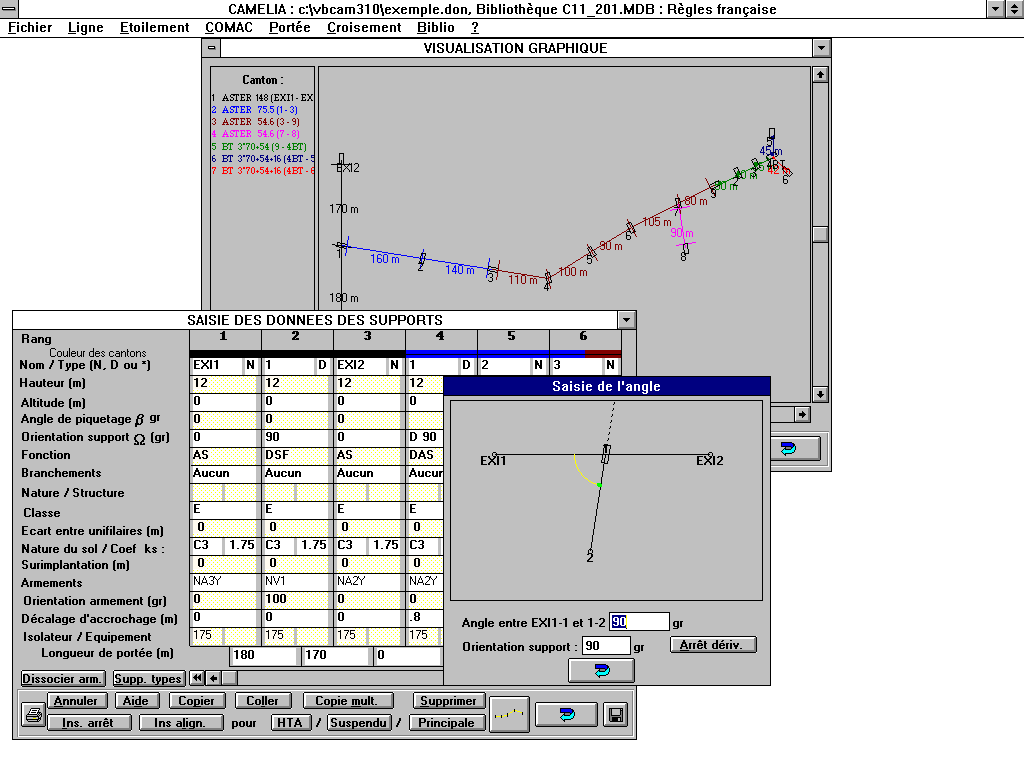Click the vertical scrollbar thumb in graphic view
The image size is (1024, 768).
(x=820, y=234)
